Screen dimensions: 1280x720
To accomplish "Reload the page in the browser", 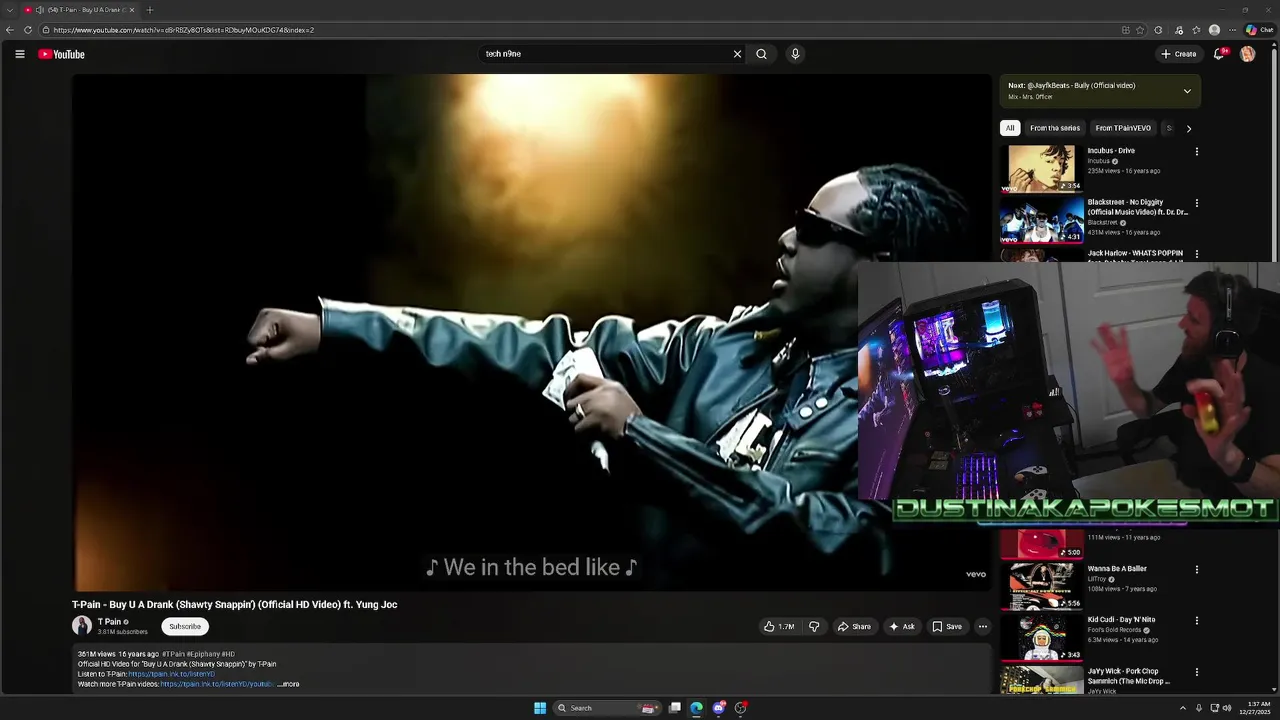I will click(28, 30).
